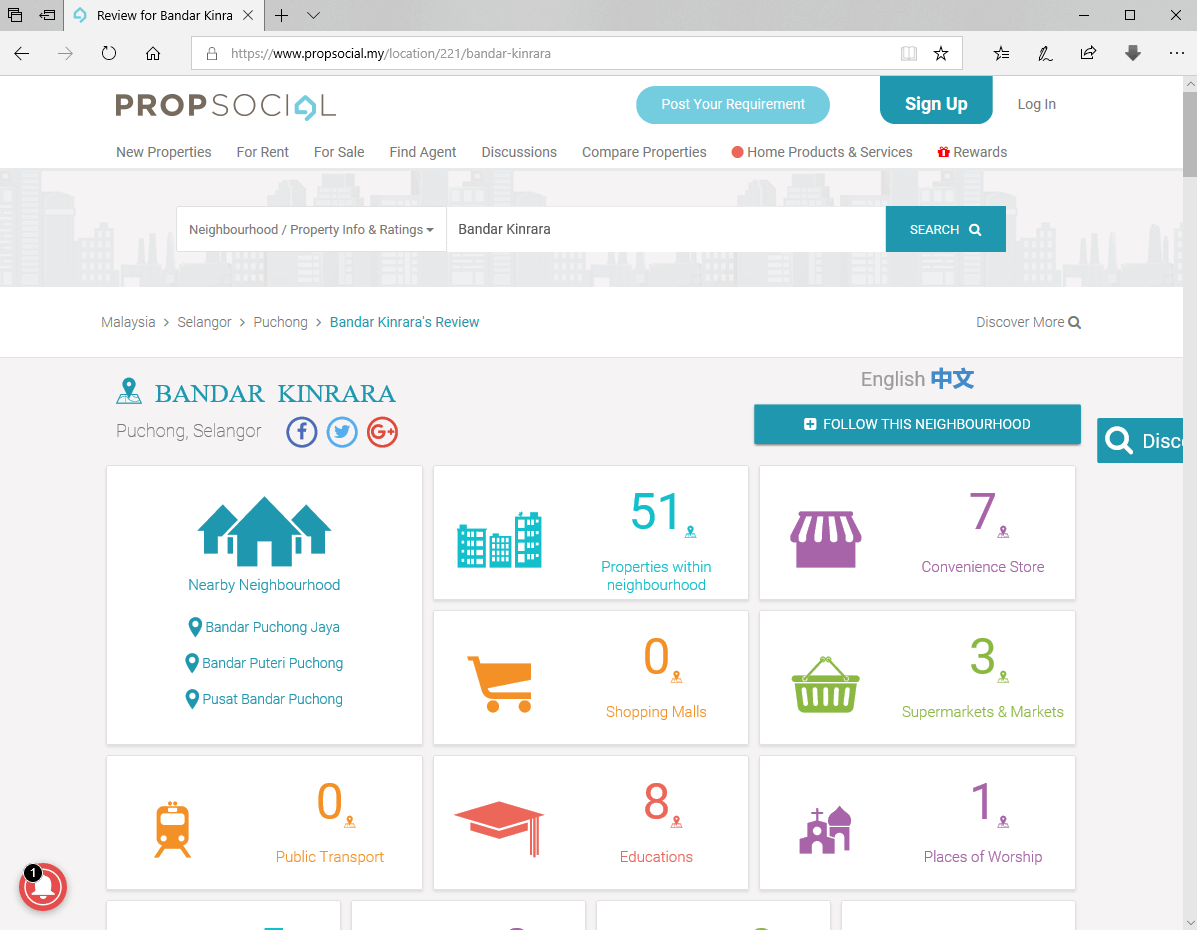Click the convenience store stall icon
Viewport: 1197px width, 930px height.
point(825,539)
